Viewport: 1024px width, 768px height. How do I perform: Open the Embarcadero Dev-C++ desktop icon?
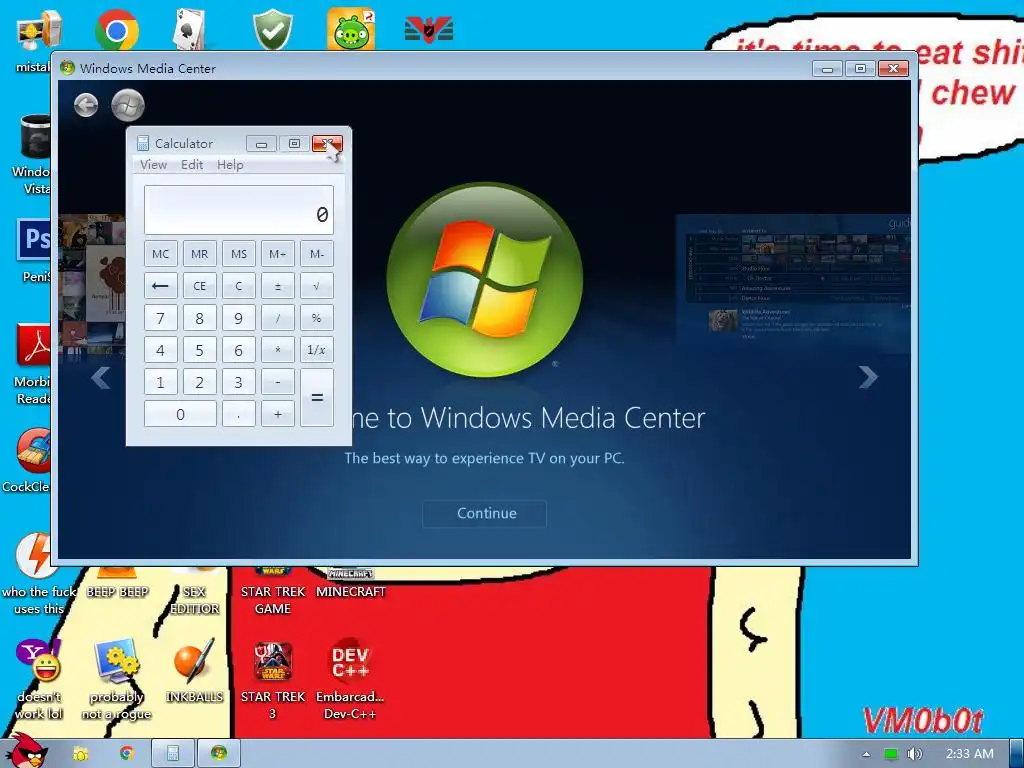[350, 679]
